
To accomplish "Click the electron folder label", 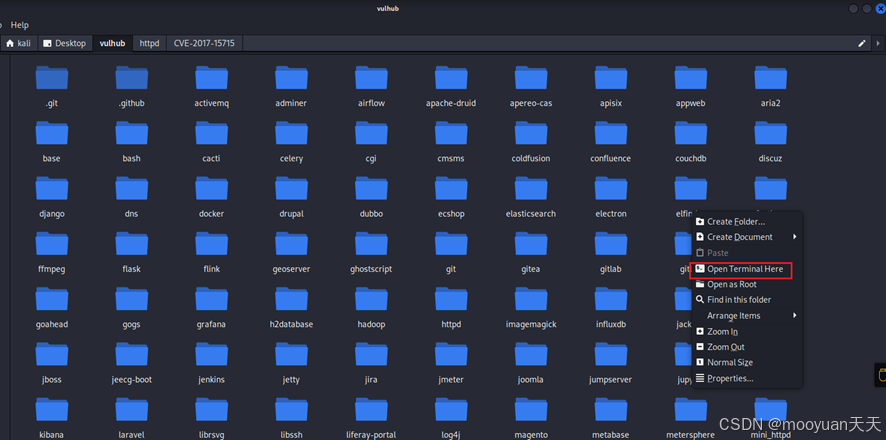I will (x=611, y=214).
